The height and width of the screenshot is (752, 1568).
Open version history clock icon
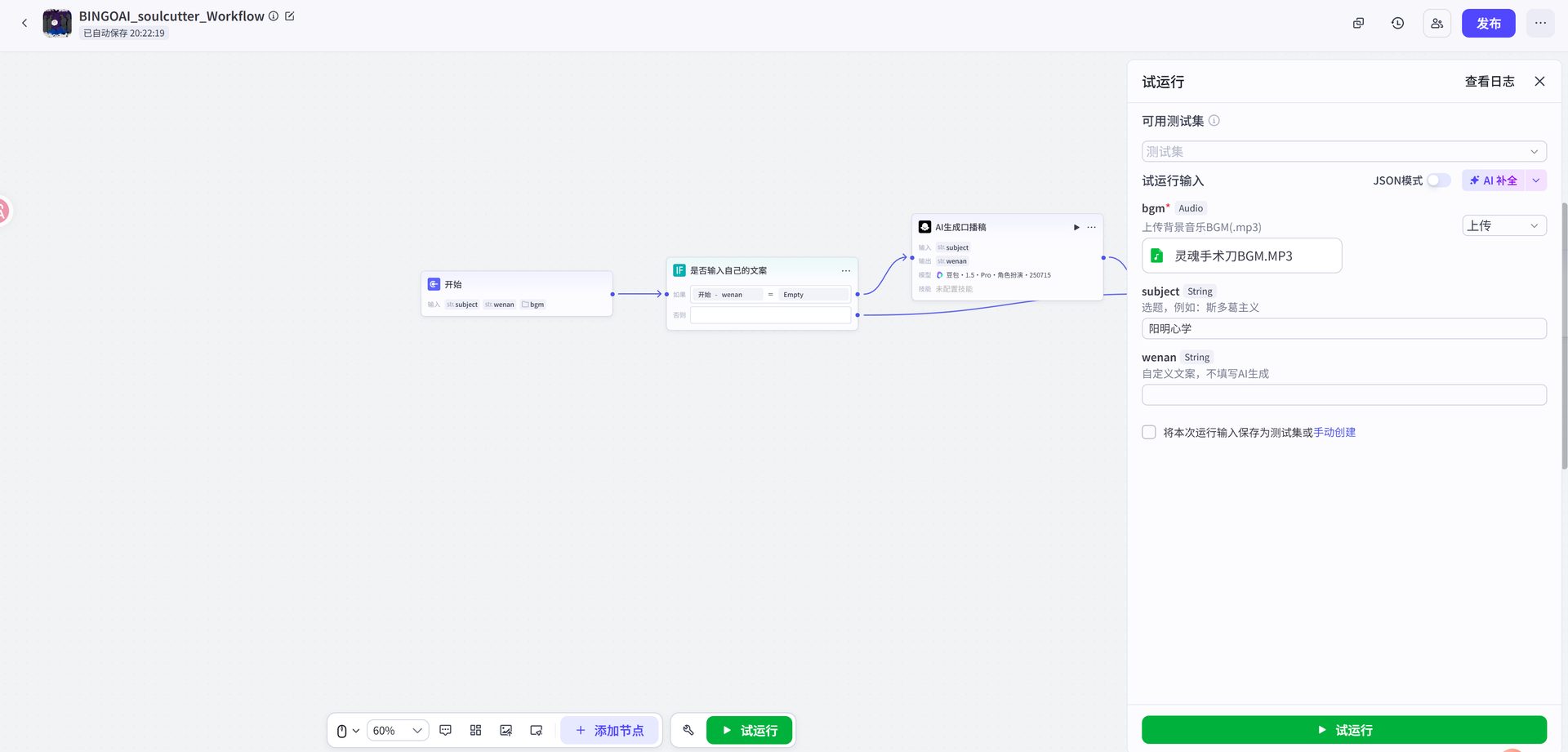click(x=1397, y=23)
